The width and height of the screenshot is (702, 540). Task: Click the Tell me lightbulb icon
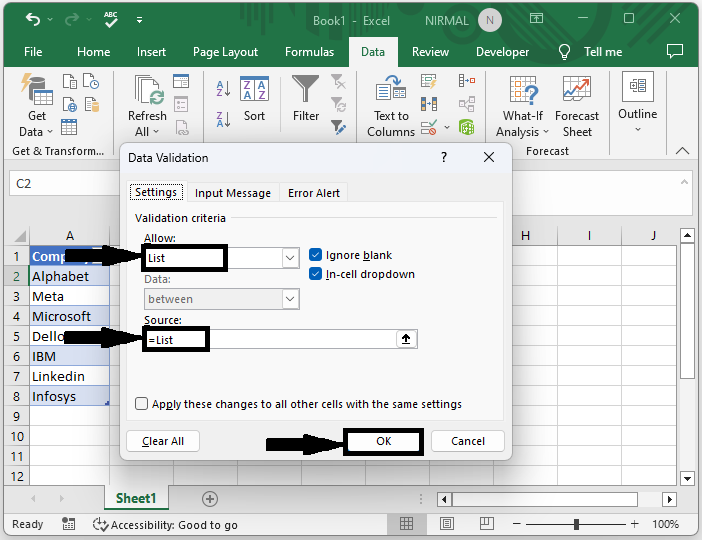(565, 52)
